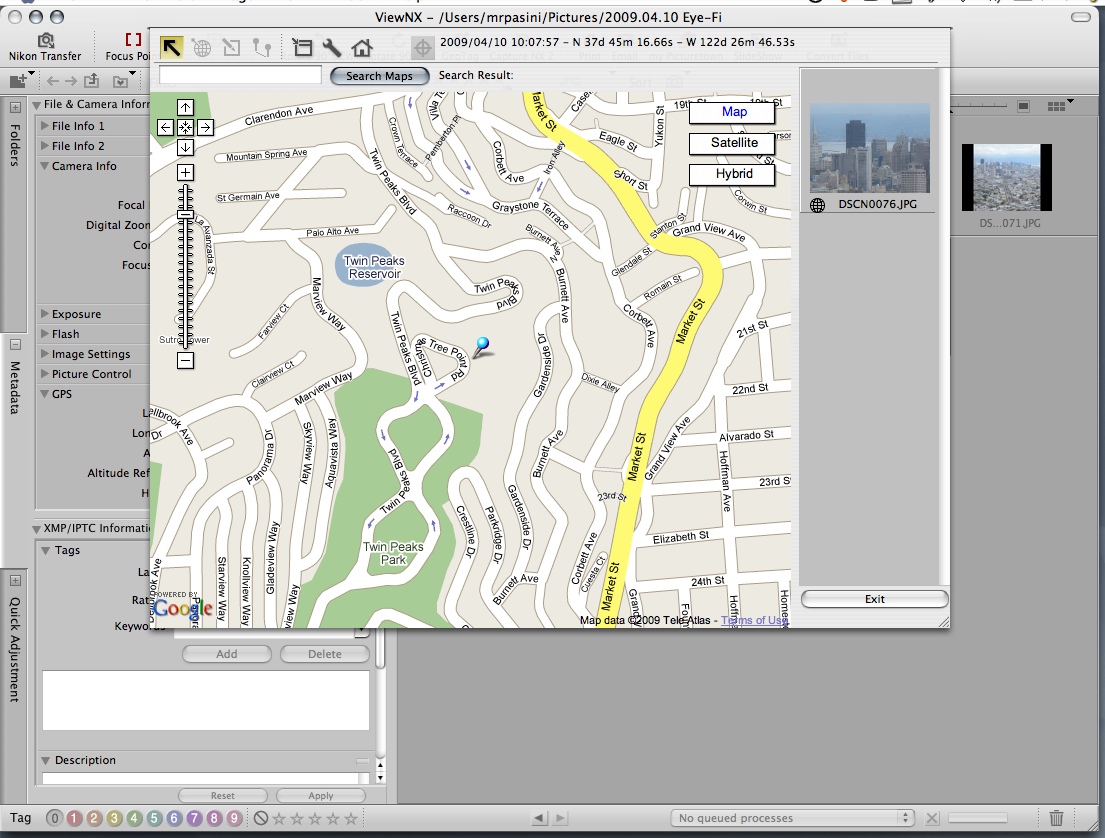
Task: Collapse the GPS section
Action: (45, 394)
